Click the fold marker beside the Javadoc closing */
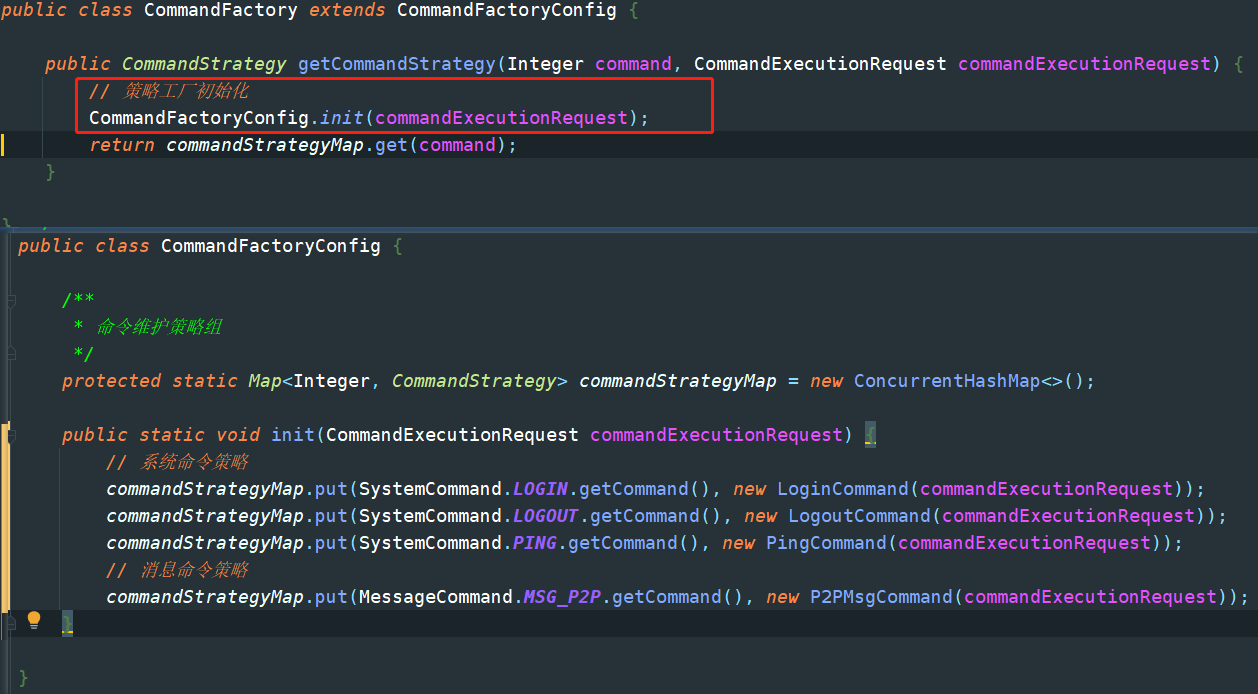This screenshot has width=1258, height=694. click(x=11, y=354)
